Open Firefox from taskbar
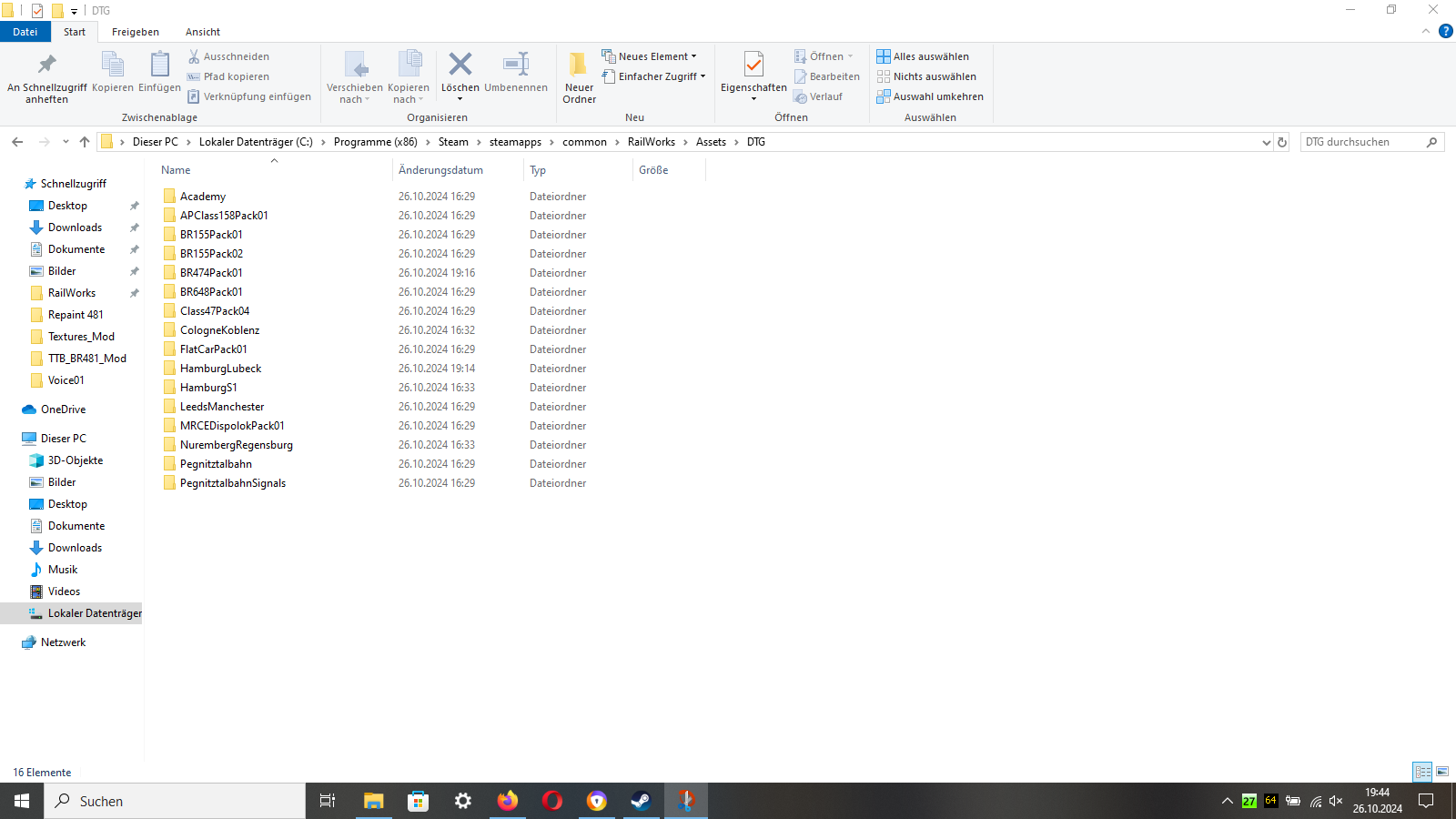The image size is (1456, 819). coord(508,801)
